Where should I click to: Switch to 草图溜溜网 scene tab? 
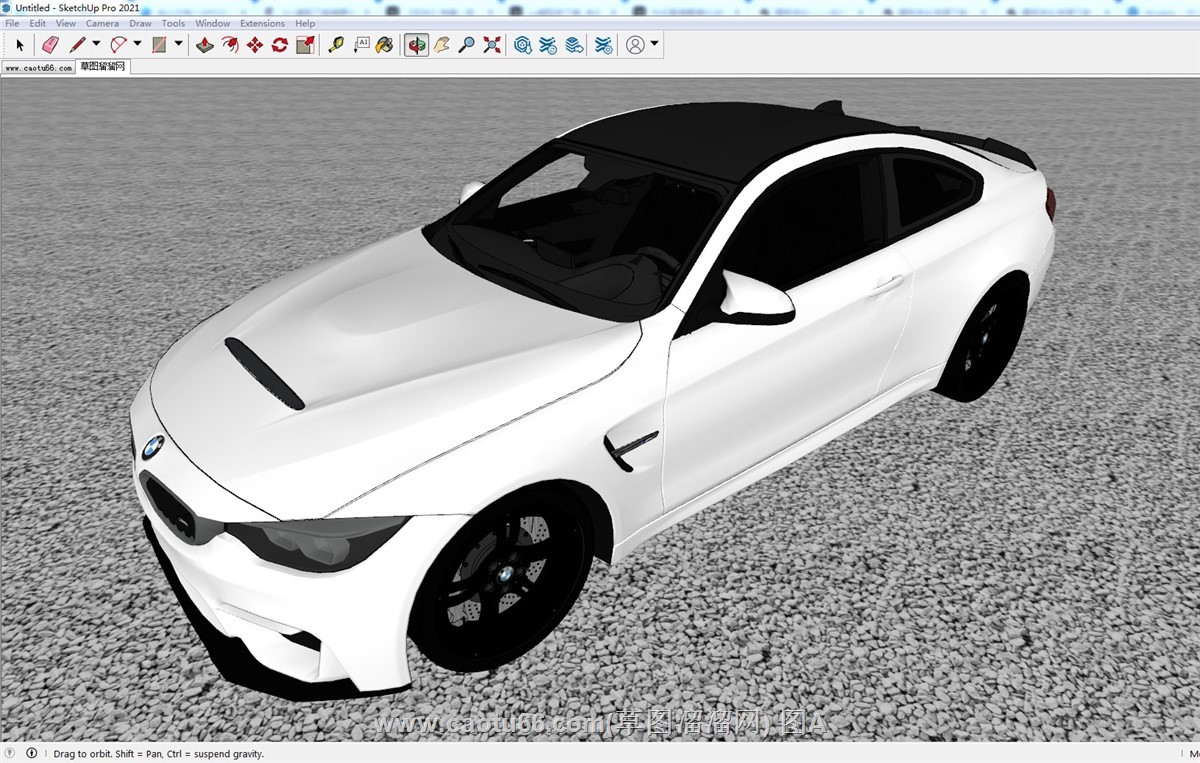103,67
